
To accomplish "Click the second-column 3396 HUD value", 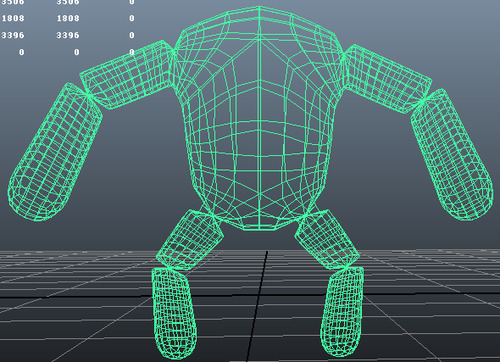I will tap(68, 35).
